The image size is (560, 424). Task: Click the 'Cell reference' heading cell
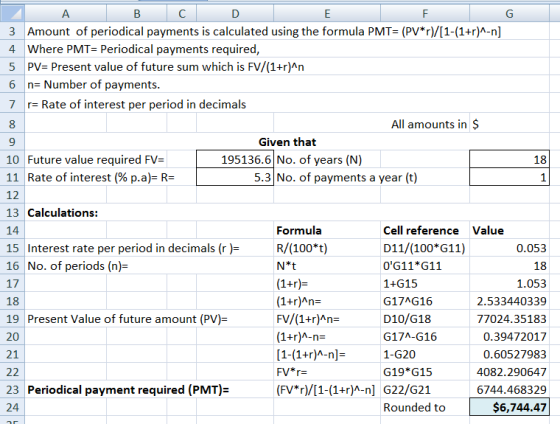(425, 230)
